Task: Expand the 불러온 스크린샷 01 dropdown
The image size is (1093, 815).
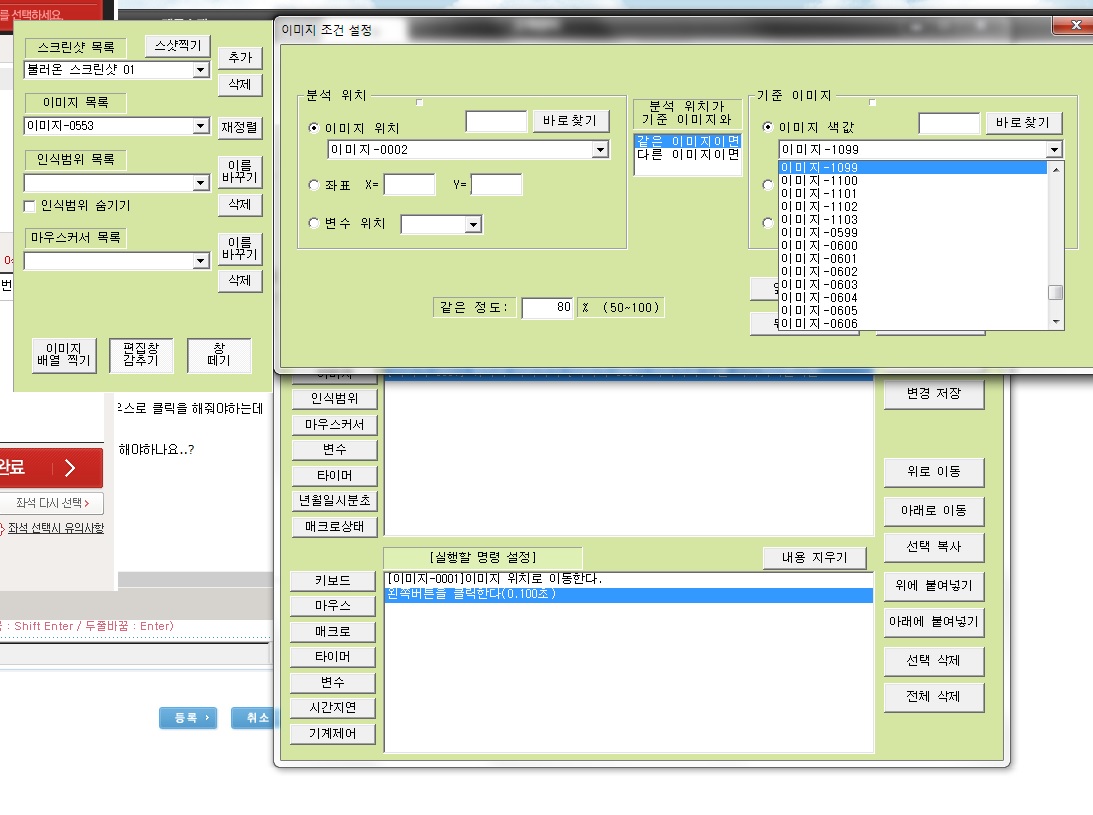Action: (x=200, y=70)
